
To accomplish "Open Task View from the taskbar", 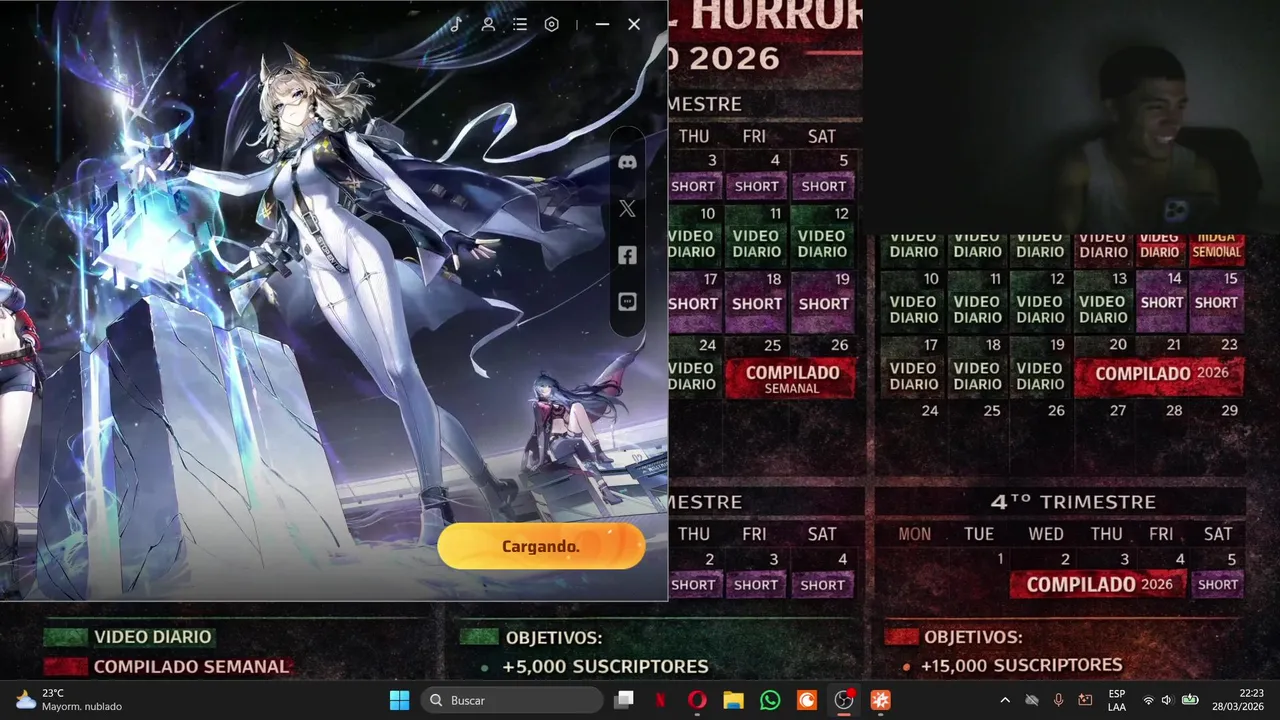I will tap(624, 700).
